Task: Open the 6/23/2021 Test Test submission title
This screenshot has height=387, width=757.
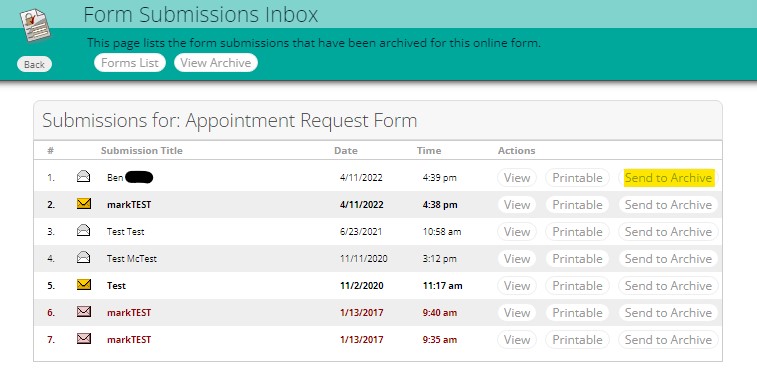Action: [x=126, y=232]
